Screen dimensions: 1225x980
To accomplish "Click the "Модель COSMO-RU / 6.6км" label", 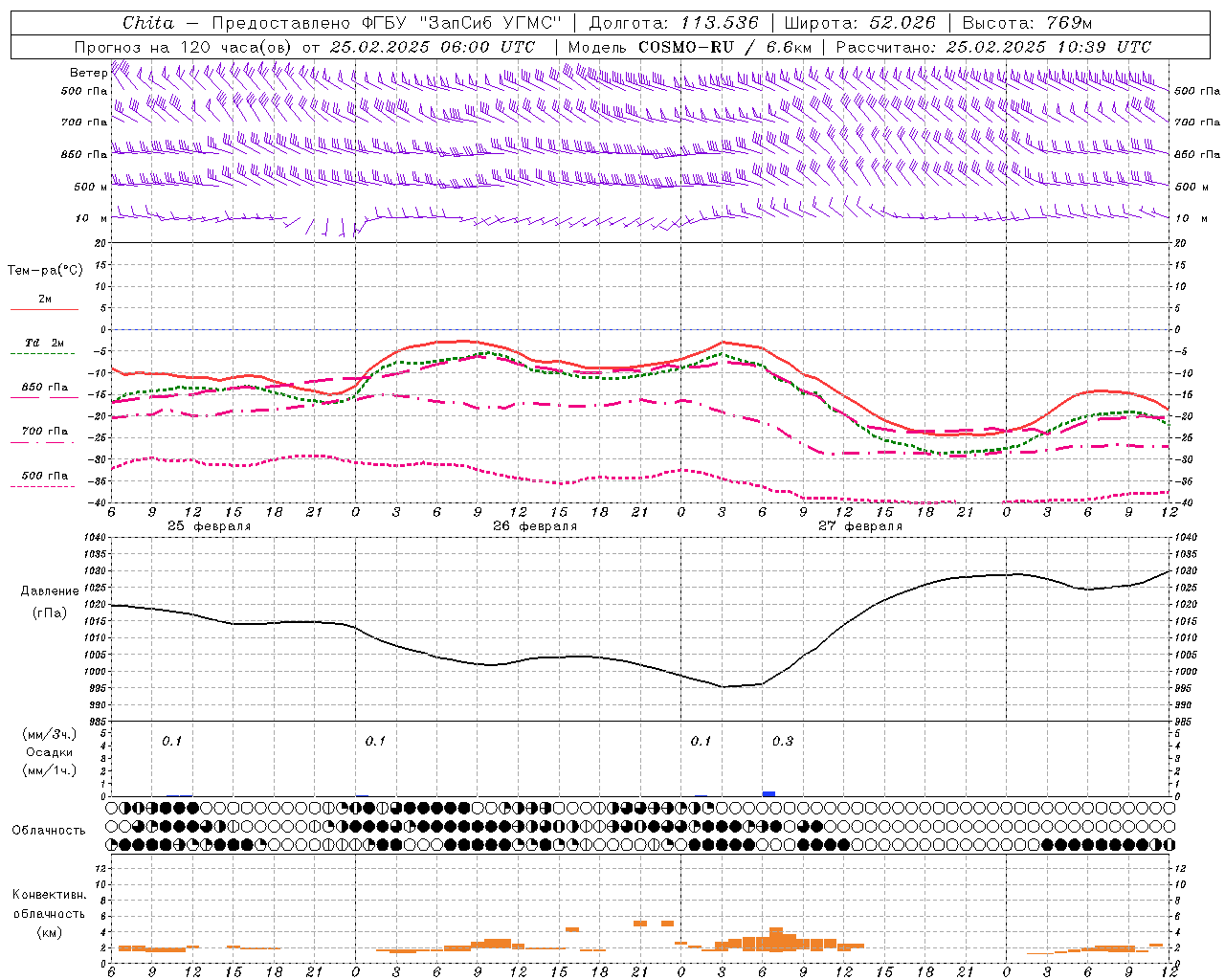I will coord(689,47).
